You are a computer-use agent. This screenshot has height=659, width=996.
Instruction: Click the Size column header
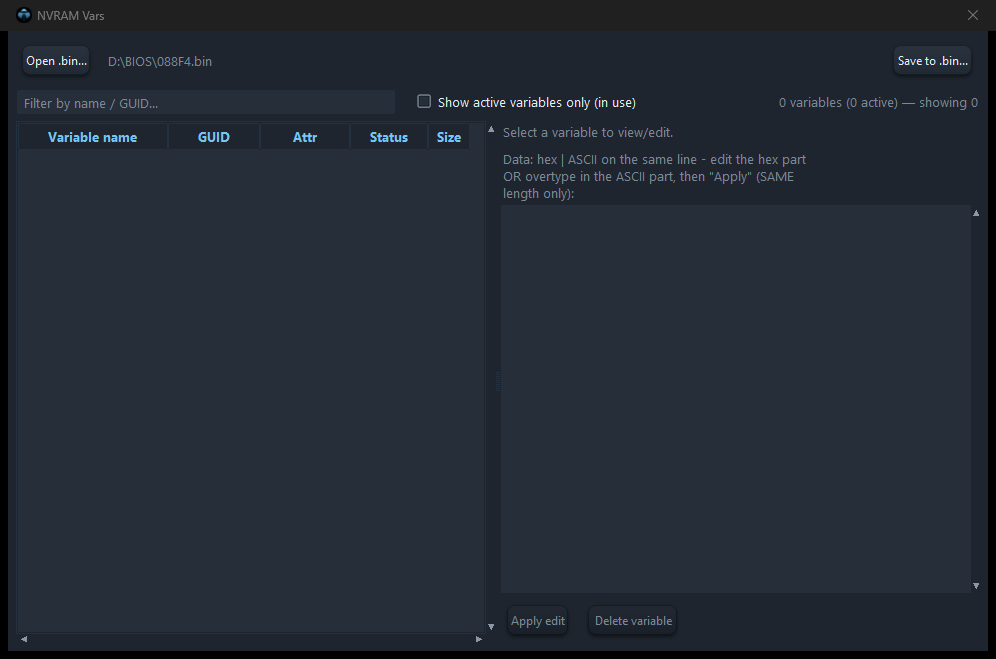pos(448,137)
